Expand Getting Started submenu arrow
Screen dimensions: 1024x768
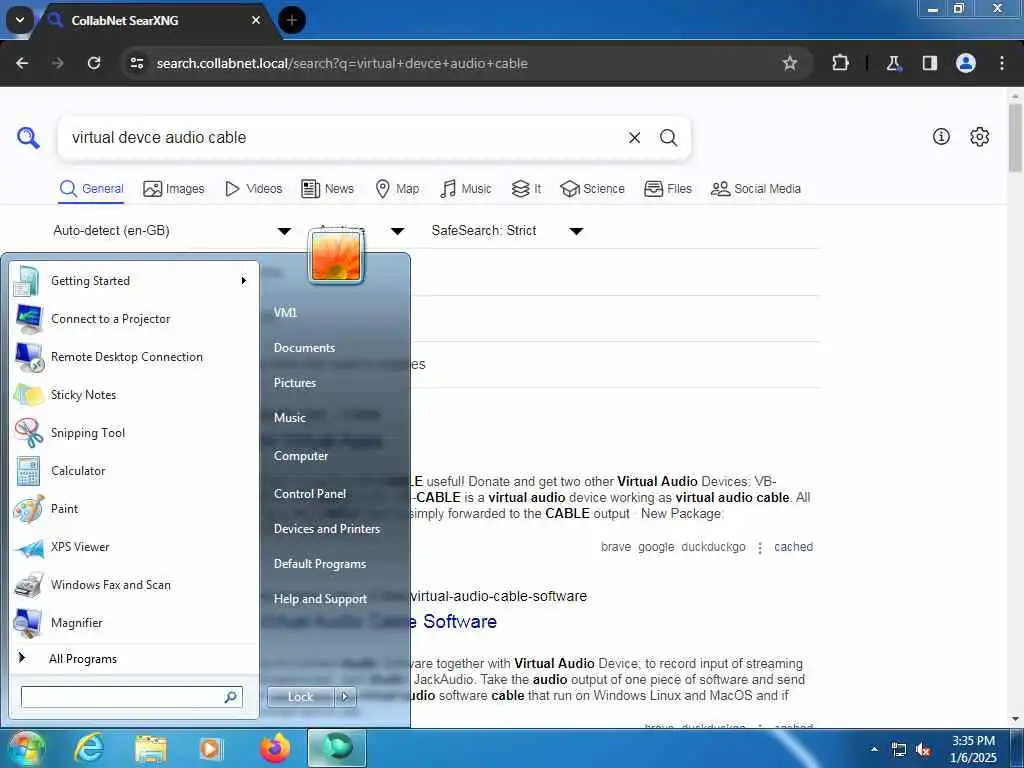pos(244,281)
